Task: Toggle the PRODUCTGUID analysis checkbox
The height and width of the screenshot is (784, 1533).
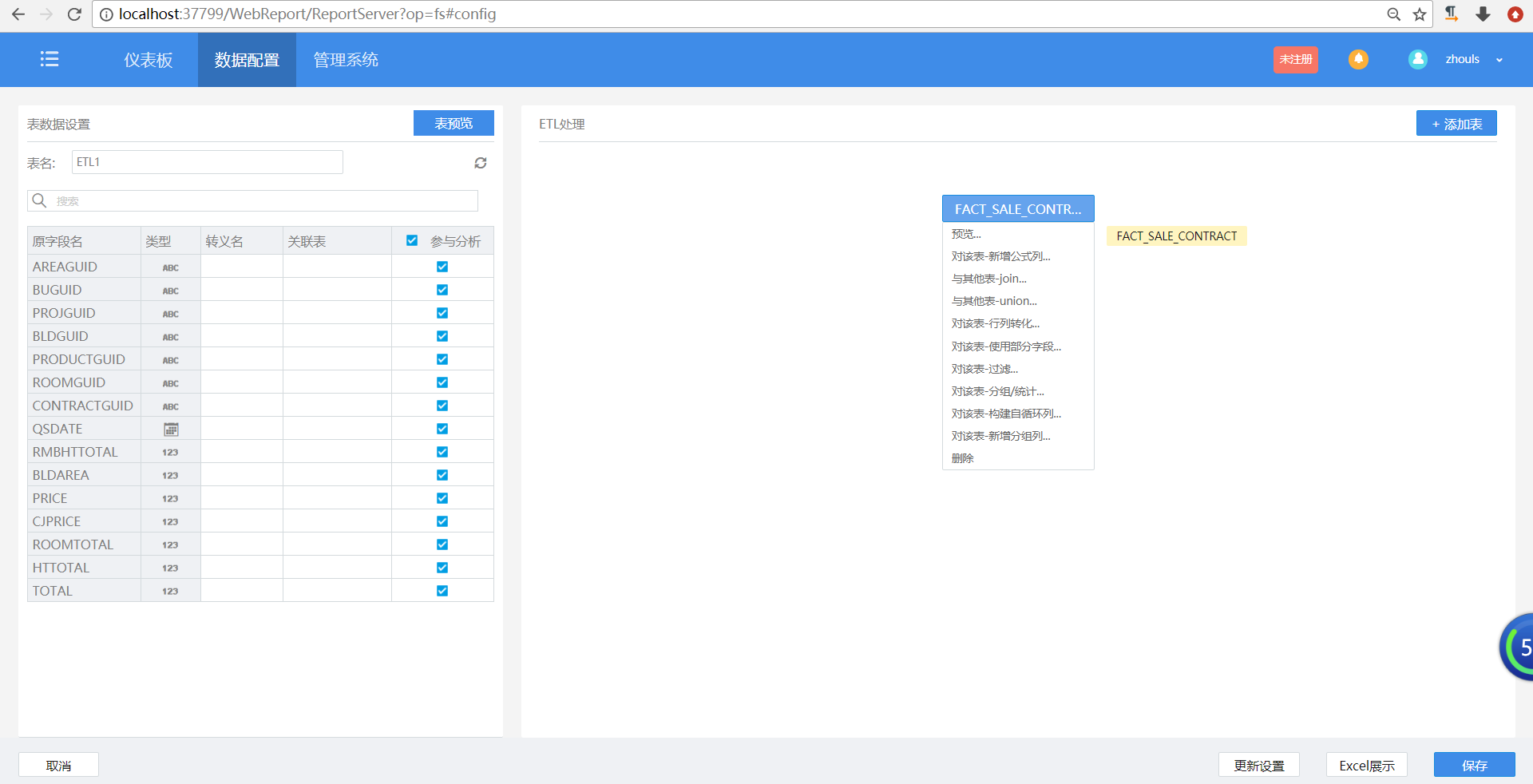Action: tap(442, 359)
